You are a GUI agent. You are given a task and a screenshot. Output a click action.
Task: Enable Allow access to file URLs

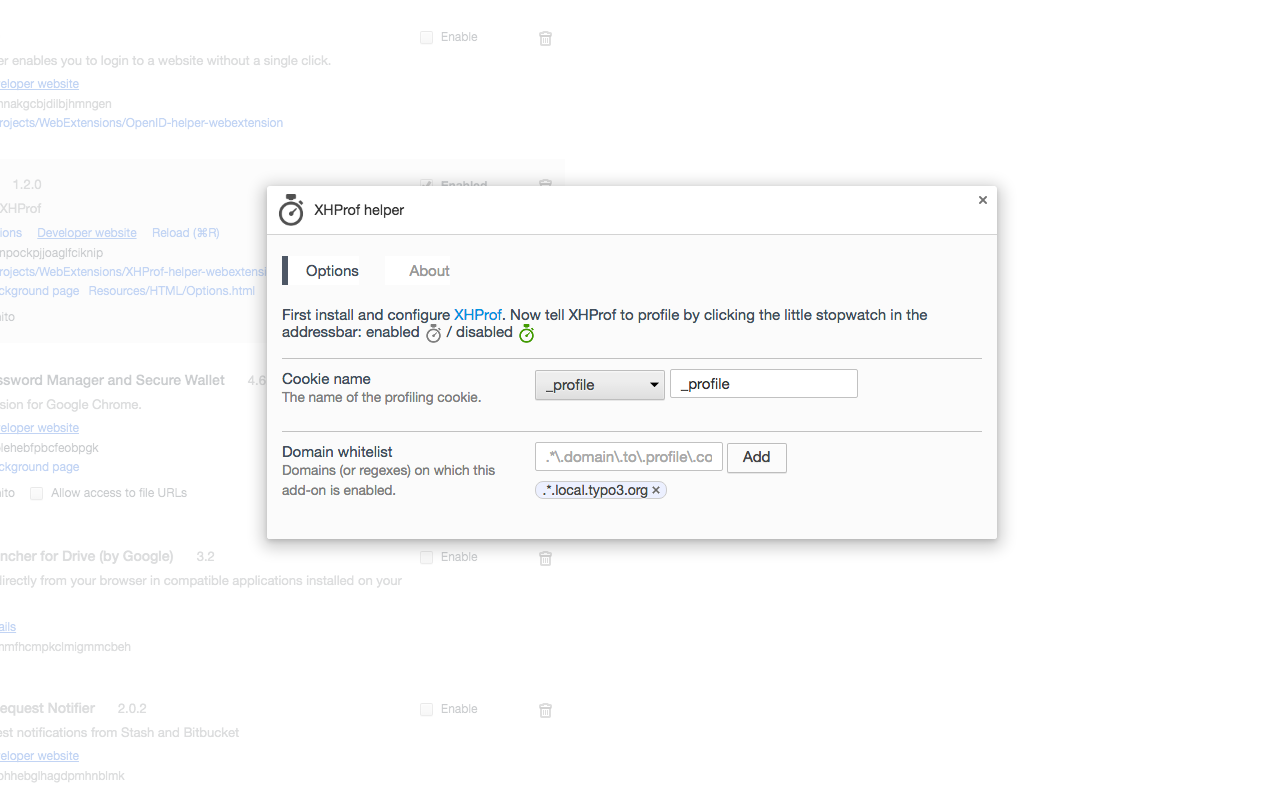click(36, 492)
